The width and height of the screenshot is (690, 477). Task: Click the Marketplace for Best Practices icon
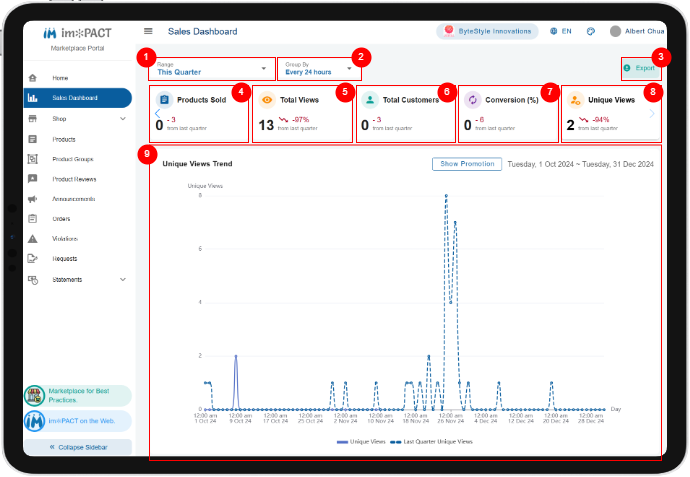tap(34, 395)
